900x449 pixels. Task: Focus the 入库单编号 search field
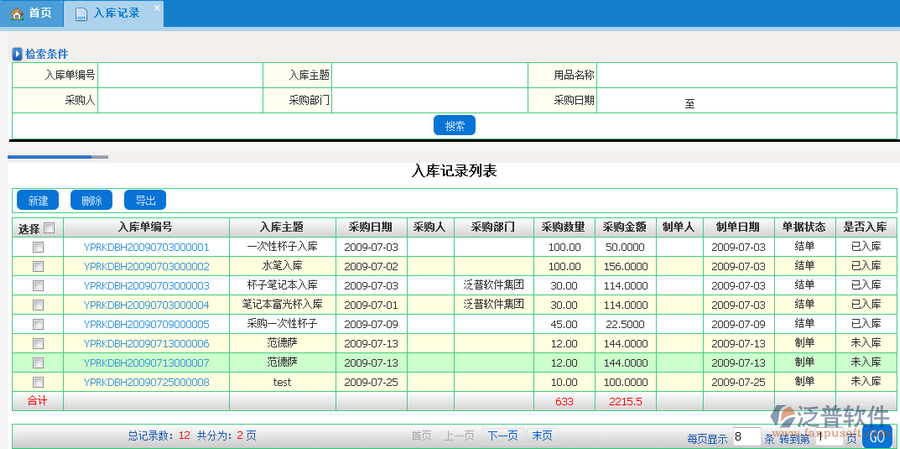(179, 75)
